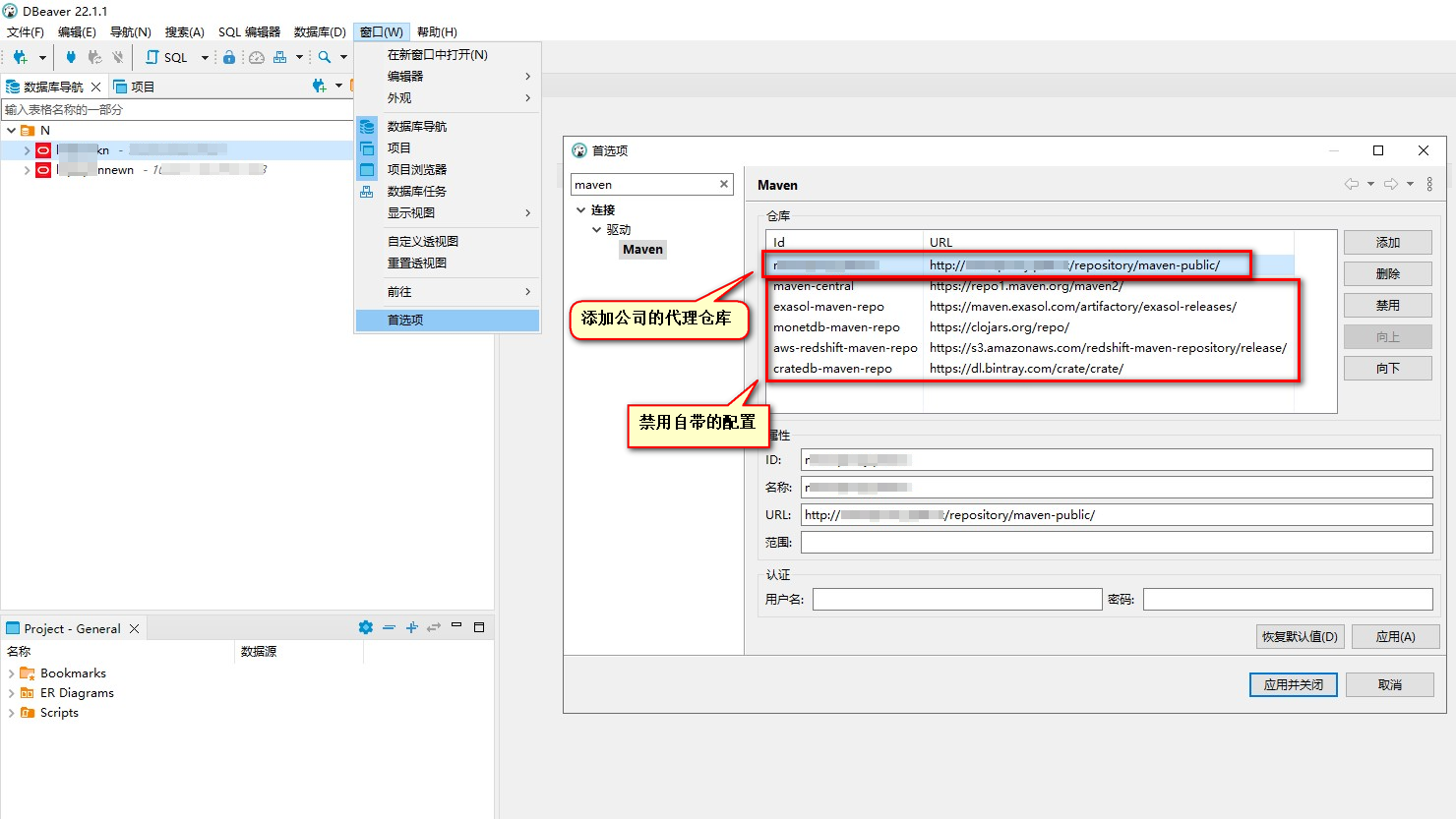Close the 数据库导航 tab
This screenshot has height=819, width=1456.
point(95,87)
